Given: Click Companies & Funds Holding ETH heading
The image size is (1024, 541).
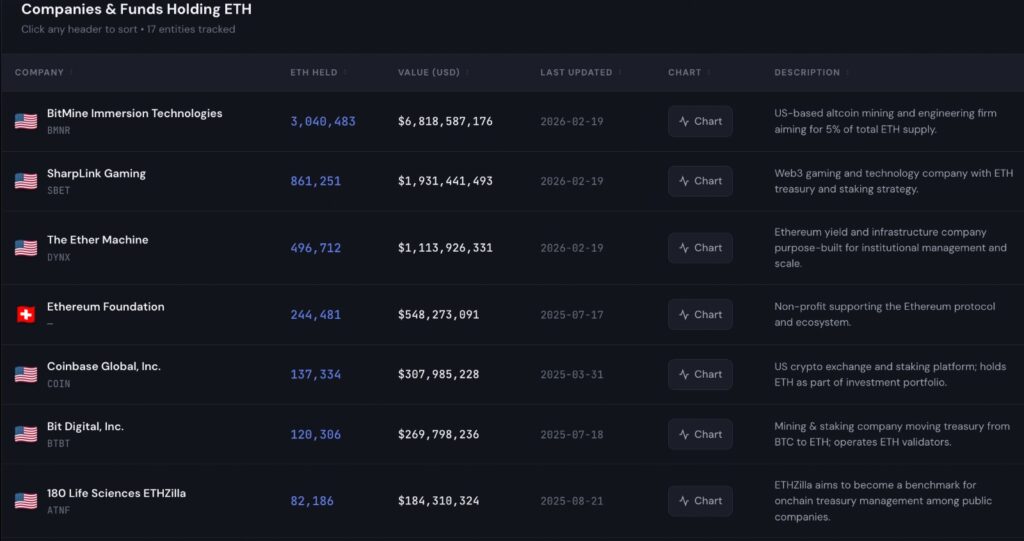Looking at the screenshot, I should (x=136, y=10).
